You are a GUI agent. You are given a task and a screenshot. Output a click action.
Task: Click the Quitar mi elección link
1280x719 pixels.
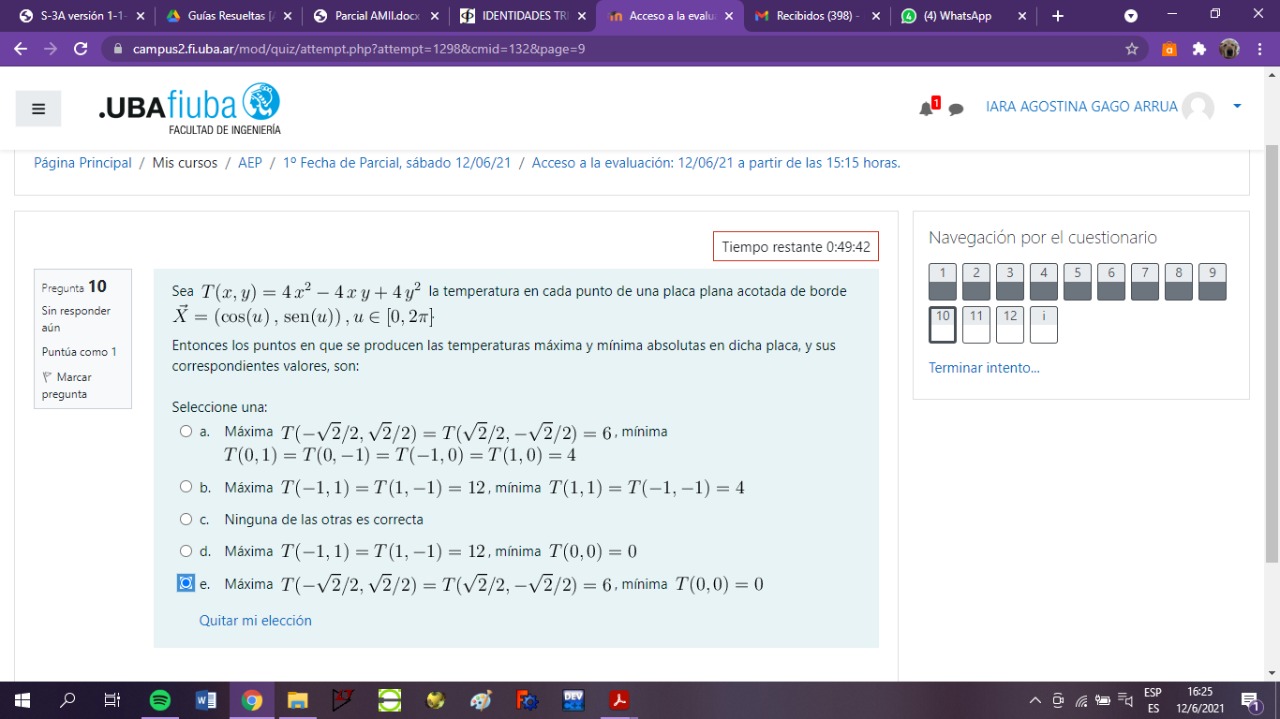[255, 621]
